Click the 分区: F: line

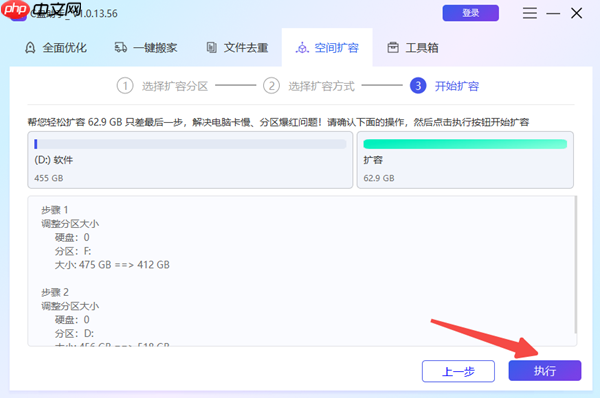coord(73,251)
